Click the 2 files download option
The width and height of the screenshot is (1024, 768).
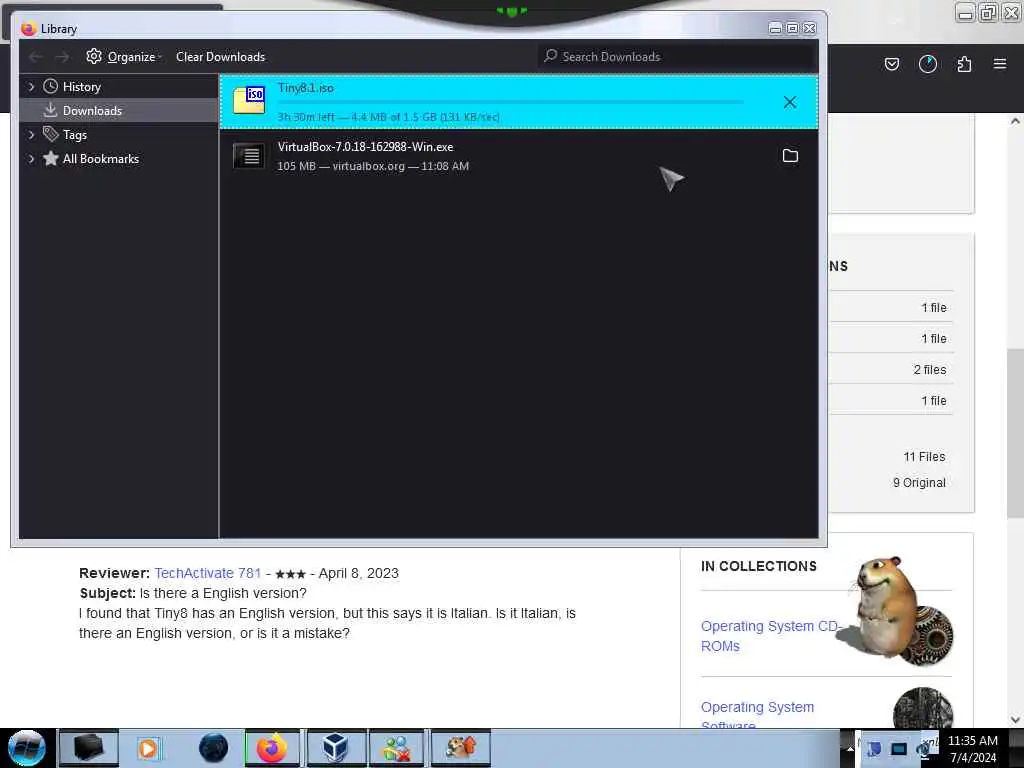coord(929,370)
